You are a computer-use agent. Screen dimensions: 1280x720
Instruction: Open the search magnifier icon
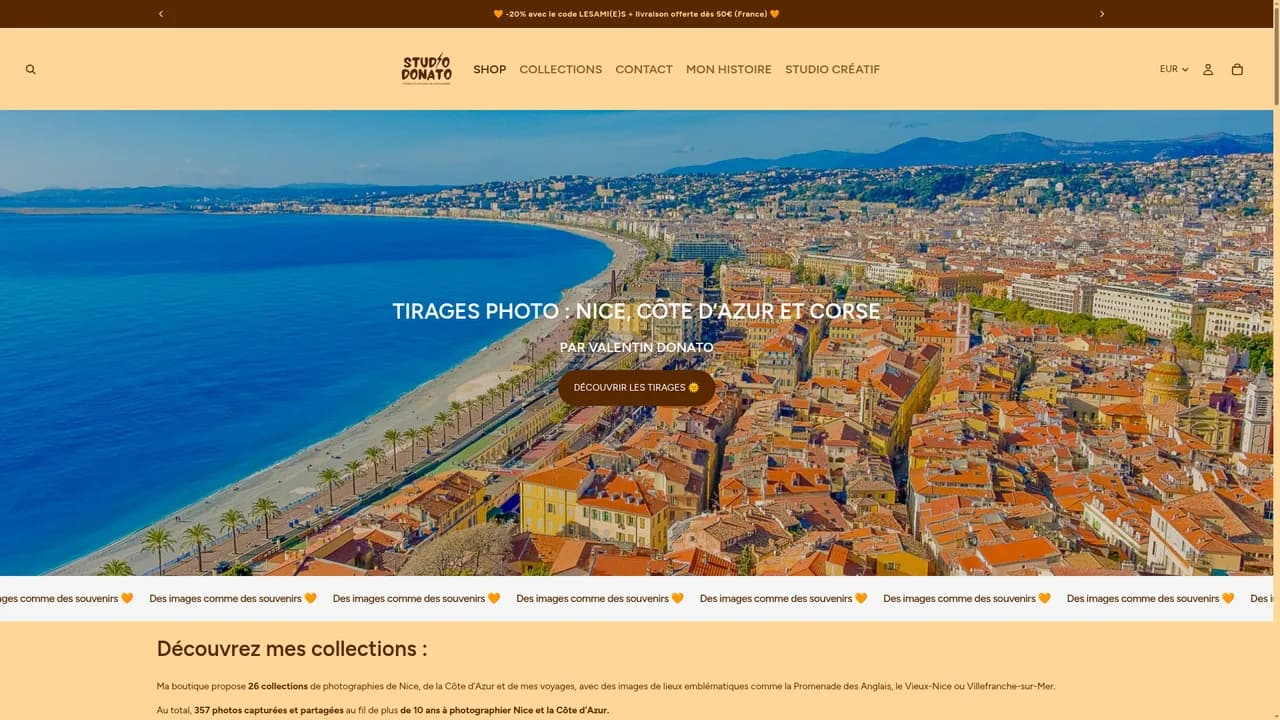[30, 69]
